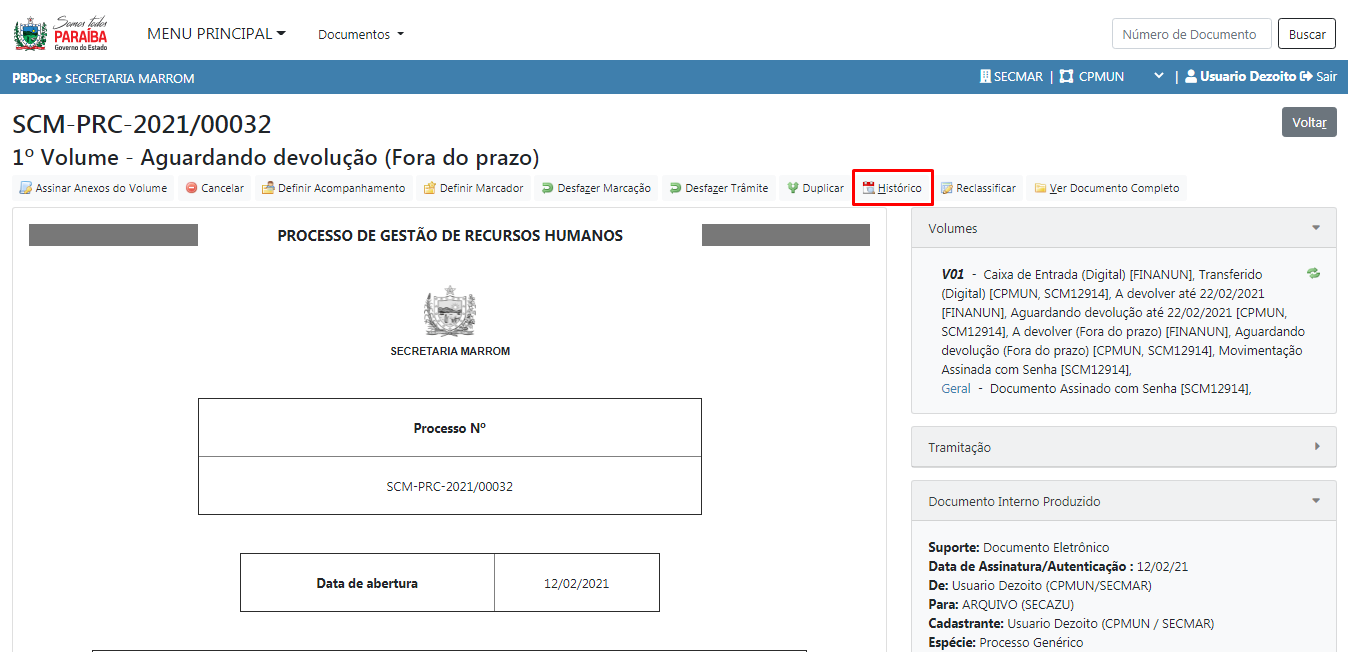Click the Sair logout link
Image resolution: width=1348 pixels, height=652 pixels.
1318,76
